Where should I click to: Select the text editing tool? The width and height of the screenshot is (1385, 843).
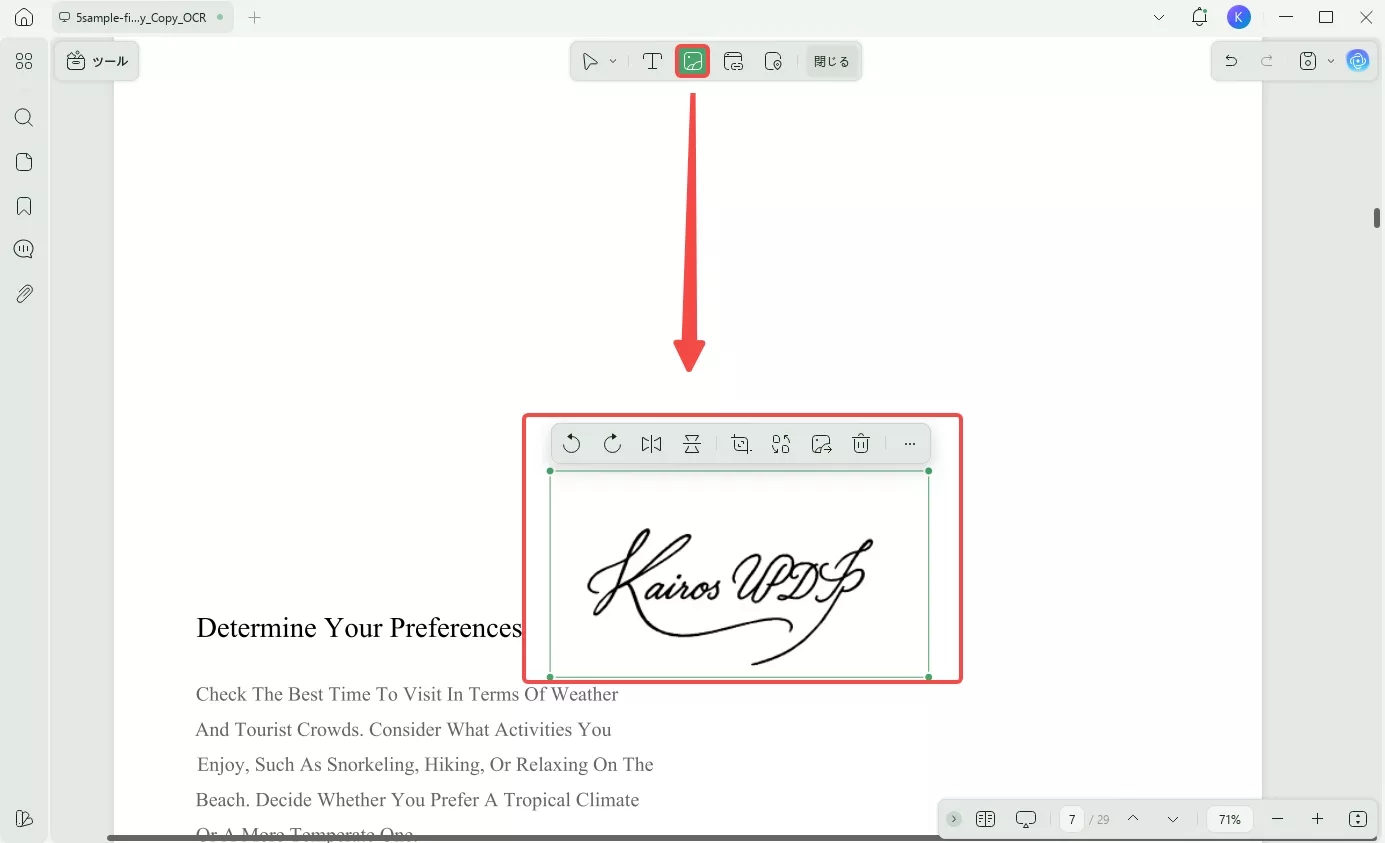click(652, 62)
